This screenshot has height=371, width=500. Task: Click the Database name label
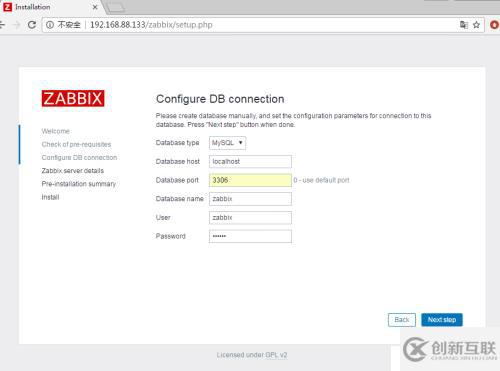click(179, 199)
